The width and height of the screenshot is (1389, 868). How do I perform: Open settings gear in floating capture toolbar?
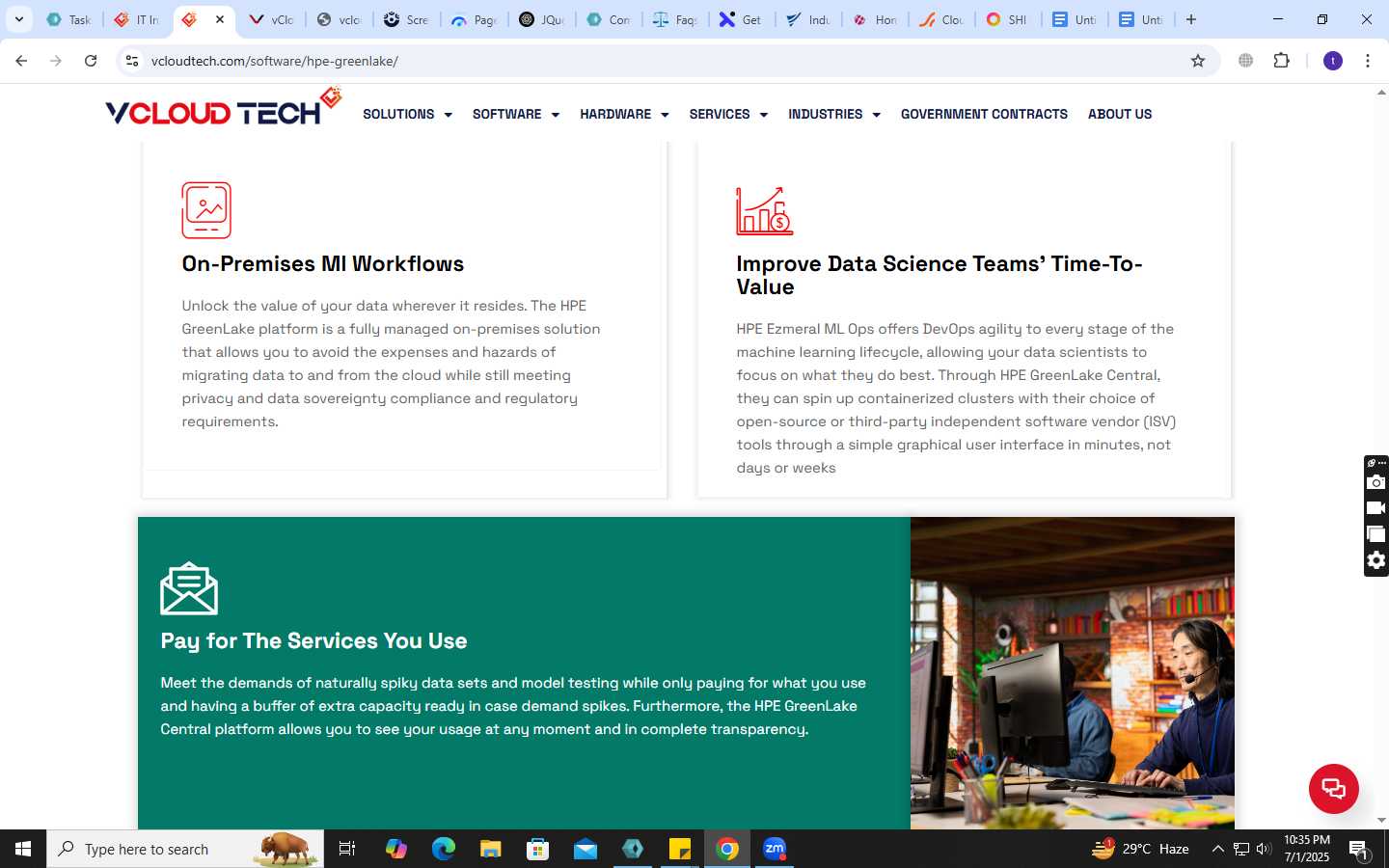tap(1376, 560)
